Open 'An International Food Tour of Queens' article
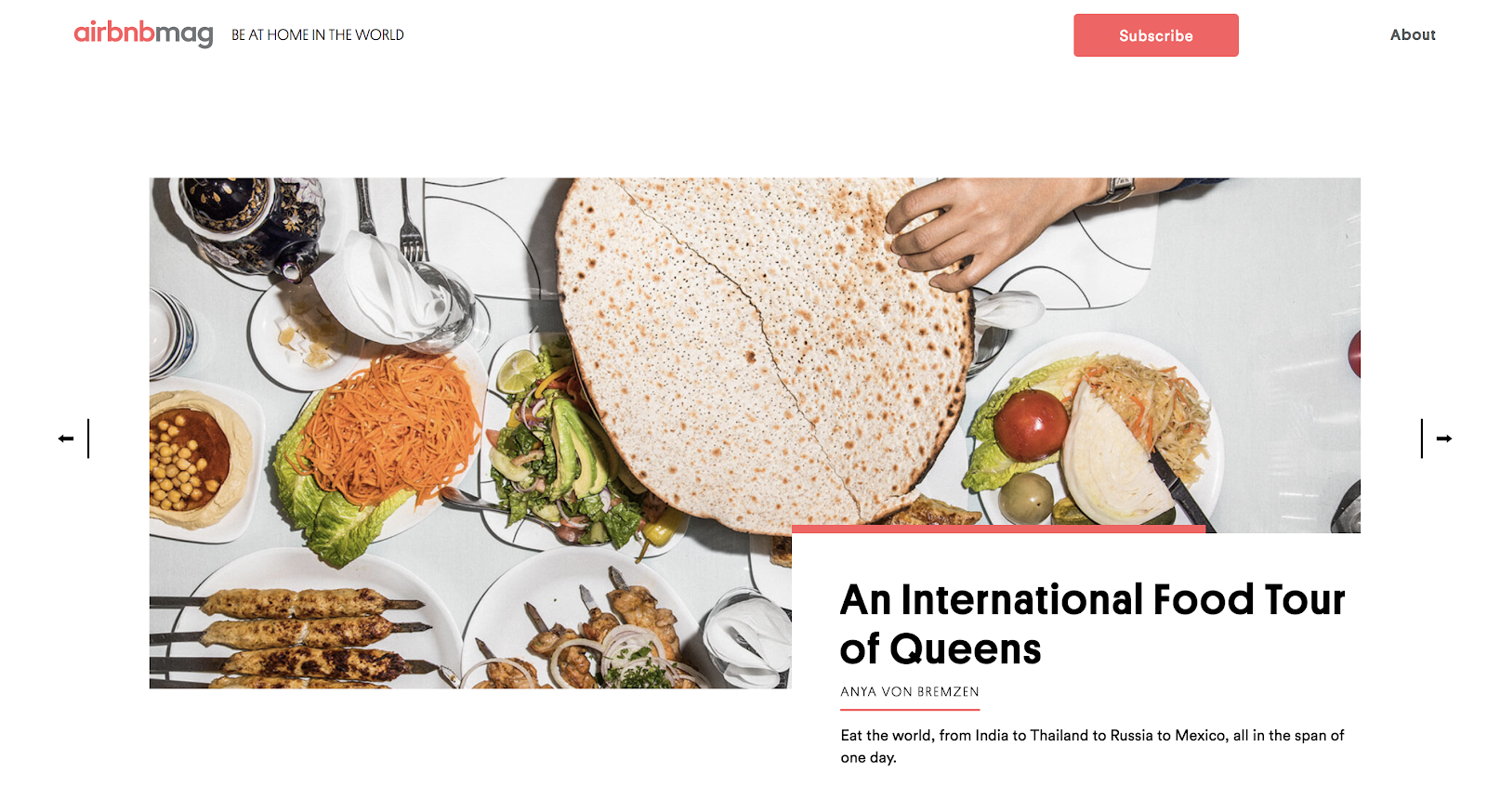Screen dimensions: 1487x812 click(x=1092, y=623)
